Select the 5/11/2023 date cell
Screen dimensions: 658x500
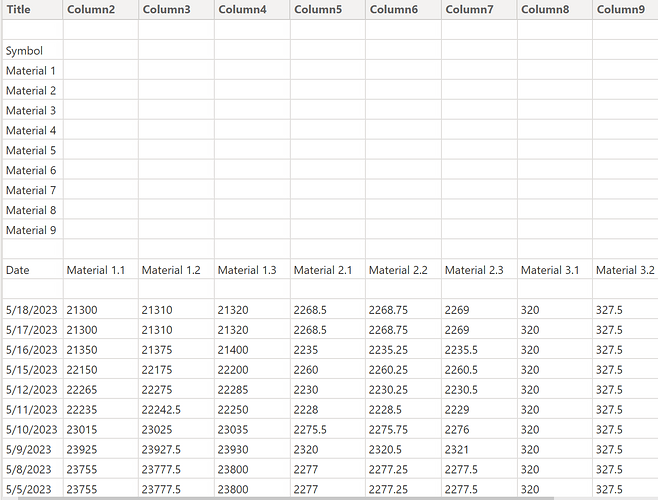33,410
